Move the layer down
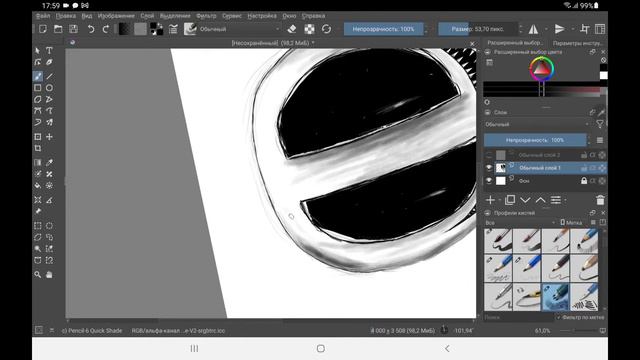Image resolution: width=640 pixels, height=360 pixels. [x=525, y=200]
